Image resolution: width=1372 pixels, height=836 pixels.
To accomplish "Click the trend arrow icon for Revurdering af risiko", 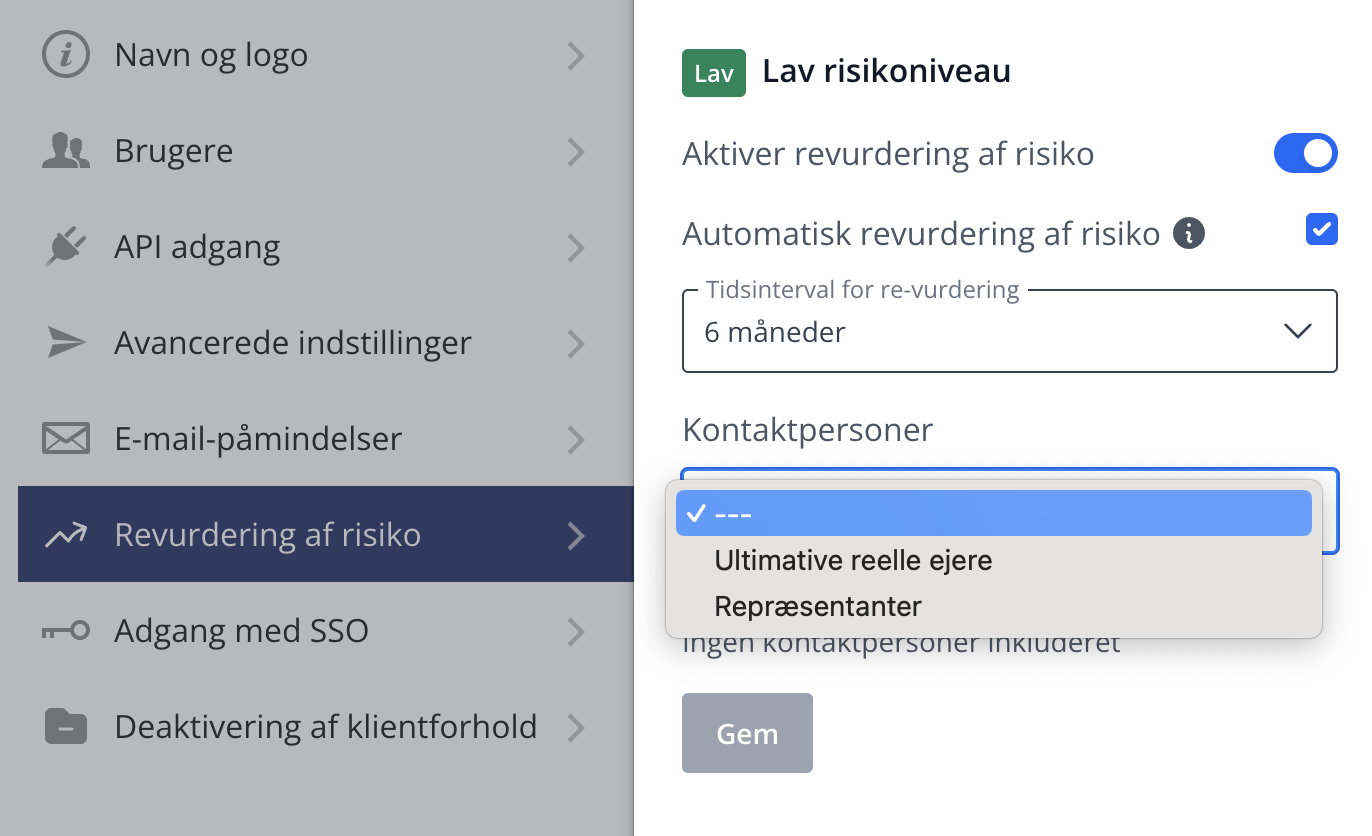I will (x=66, y=535).
